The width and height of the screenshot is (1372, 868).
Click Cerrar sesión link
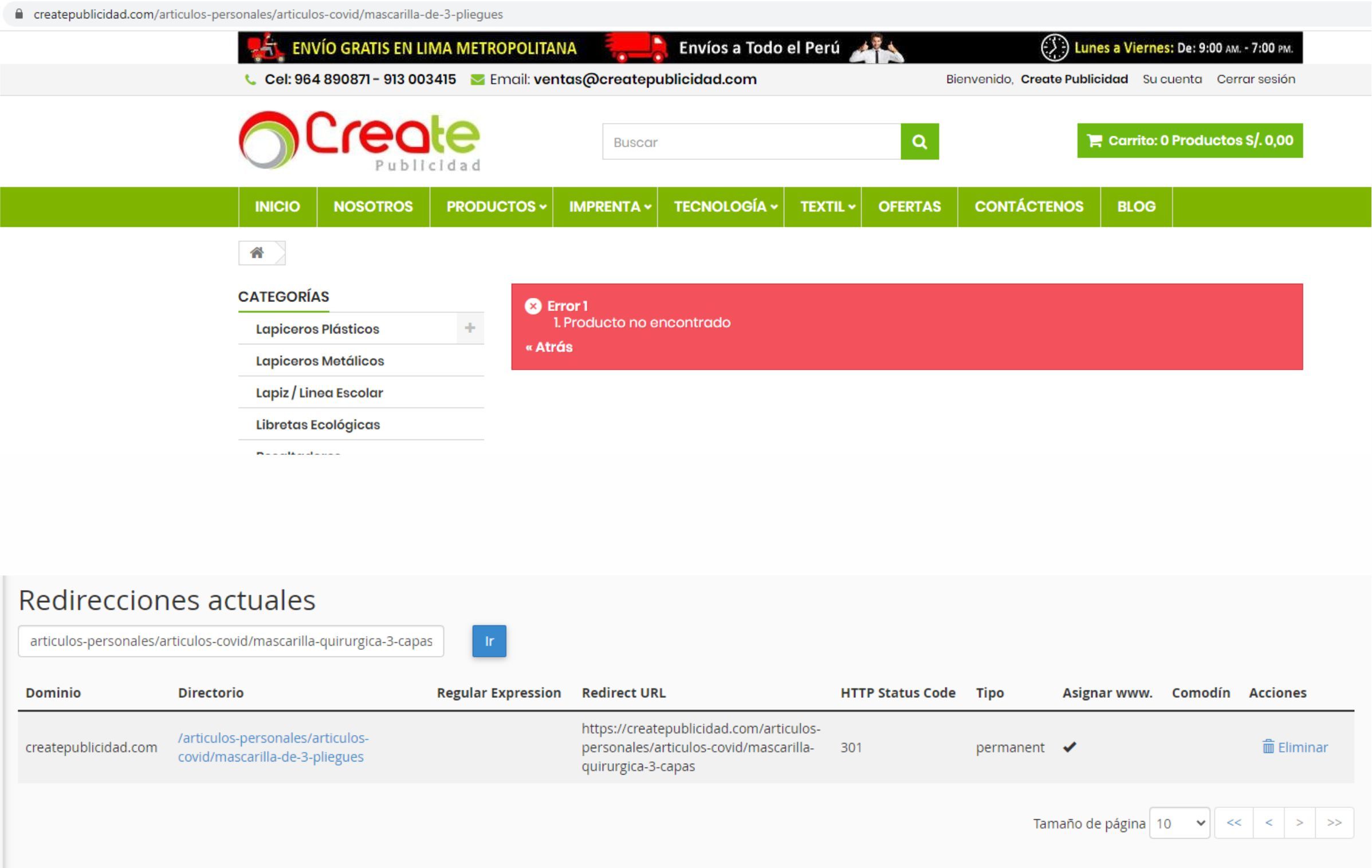click(x=1256, y=79)
